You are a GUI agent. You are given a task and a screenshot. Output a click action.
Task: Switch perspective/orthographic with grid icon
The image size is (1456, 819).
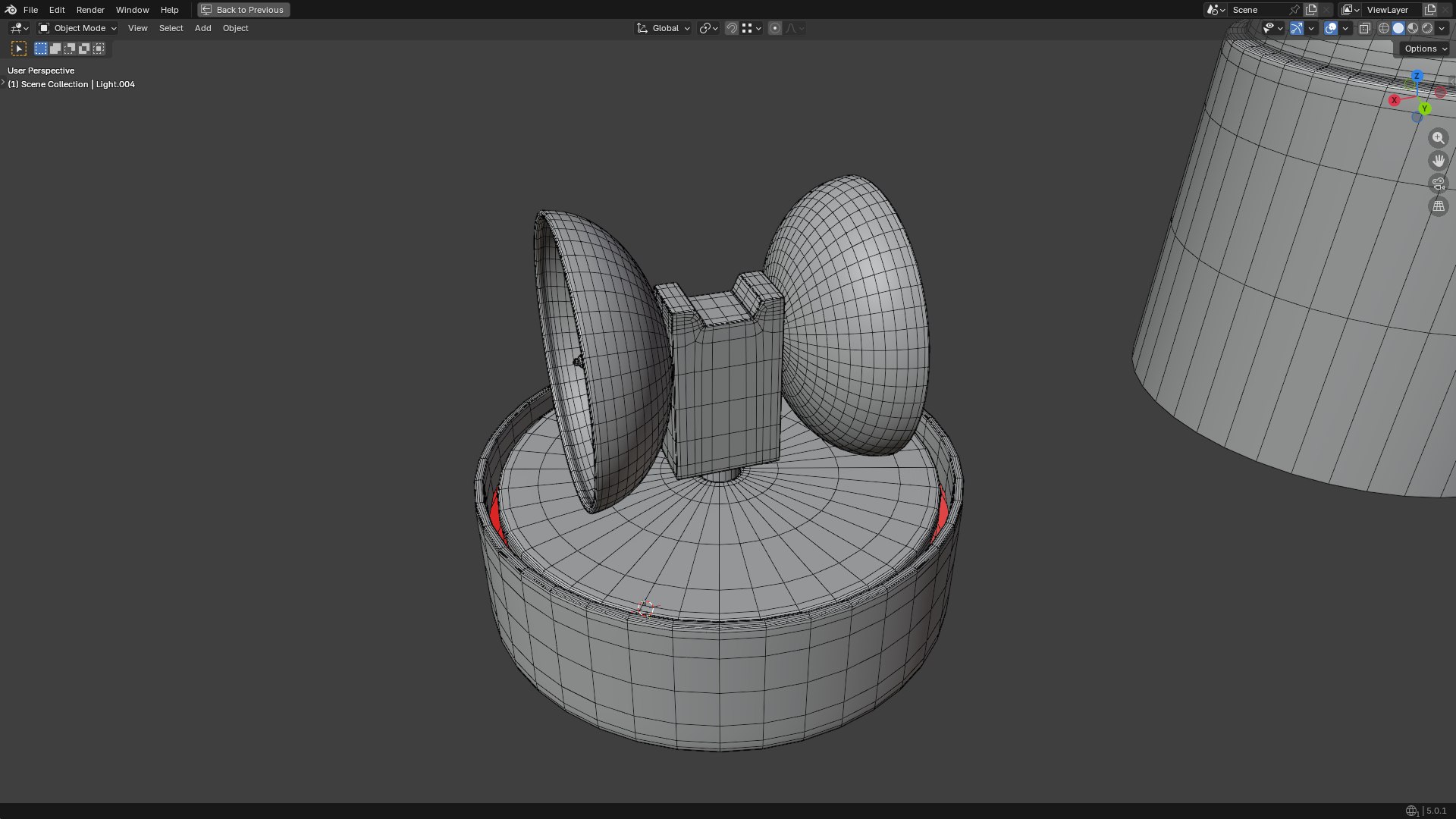(x=1438, y=206)
